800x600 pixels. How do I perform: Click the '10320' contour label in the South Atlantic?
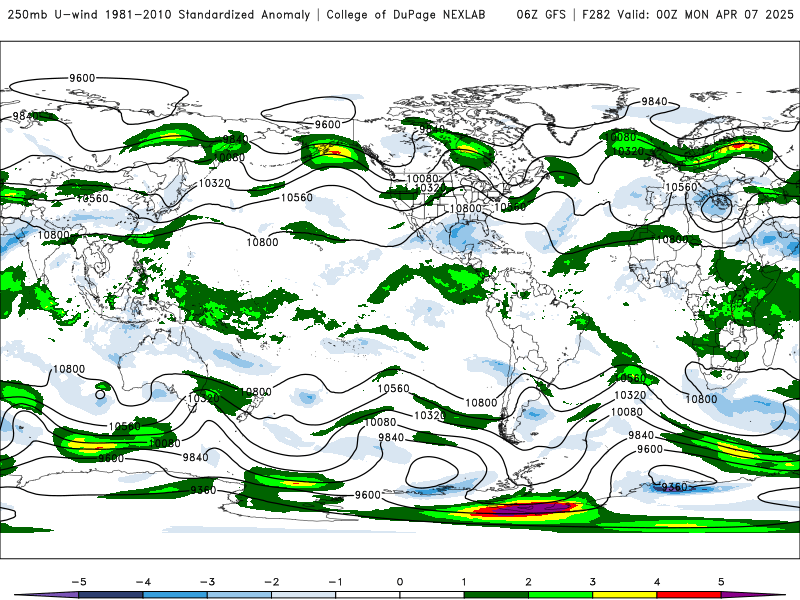[630, 395]
